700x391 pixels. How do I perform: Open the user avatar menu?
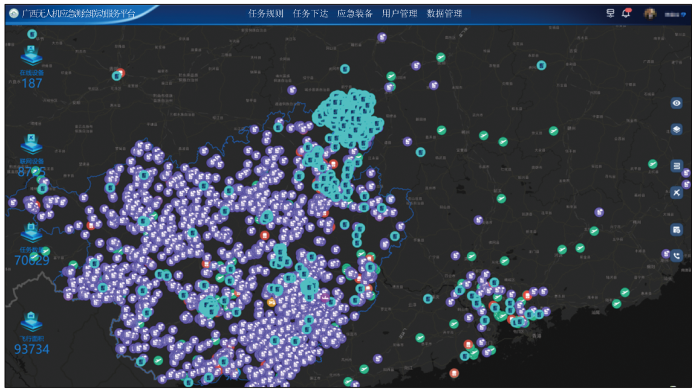tap(650, 13)
